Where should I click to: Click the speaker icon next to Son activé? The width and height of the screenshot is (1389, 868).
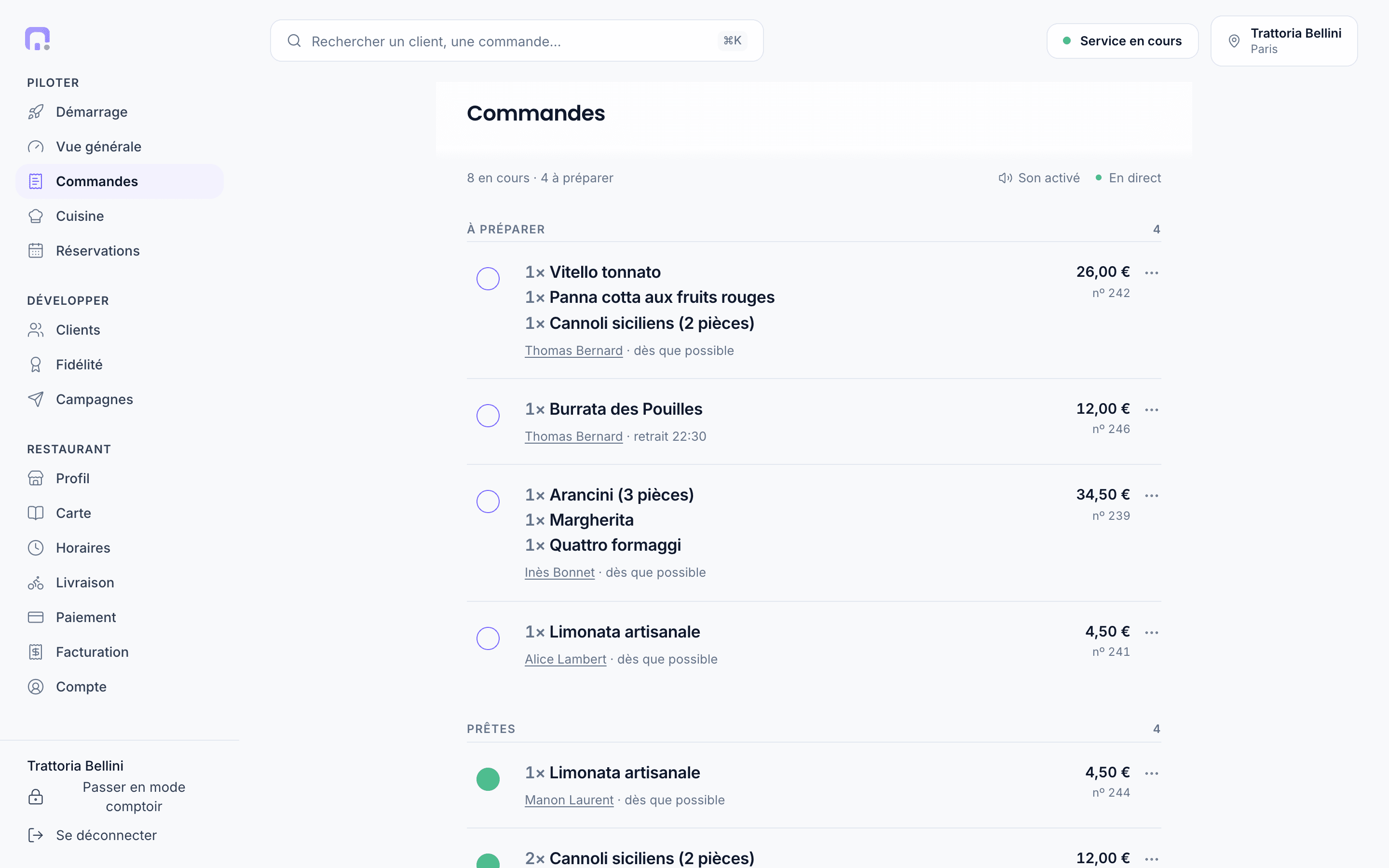[1005, 178]
